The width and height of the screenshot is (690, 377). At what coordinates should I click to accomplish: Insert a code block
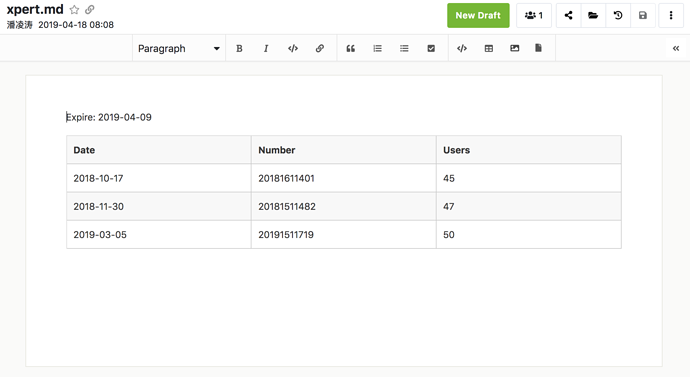click(x=462, y=48)
